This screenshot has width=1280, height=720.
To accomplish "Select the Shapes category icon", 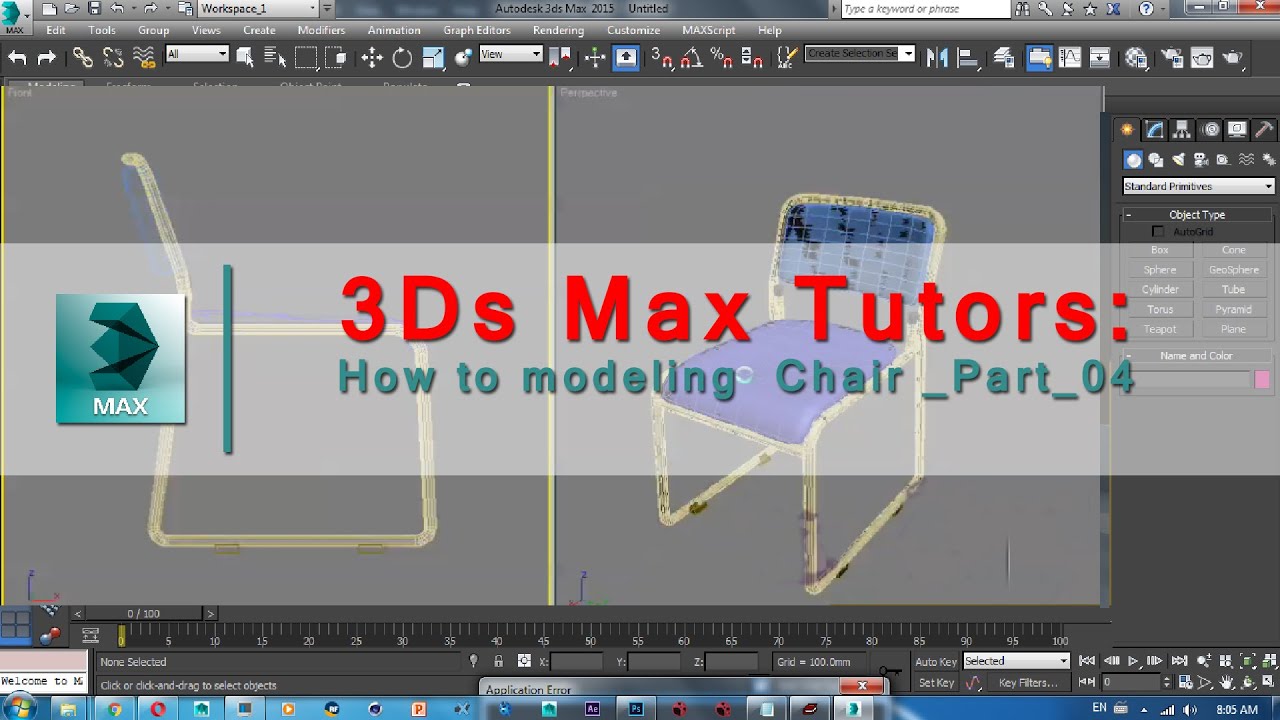I will 1156,160.
